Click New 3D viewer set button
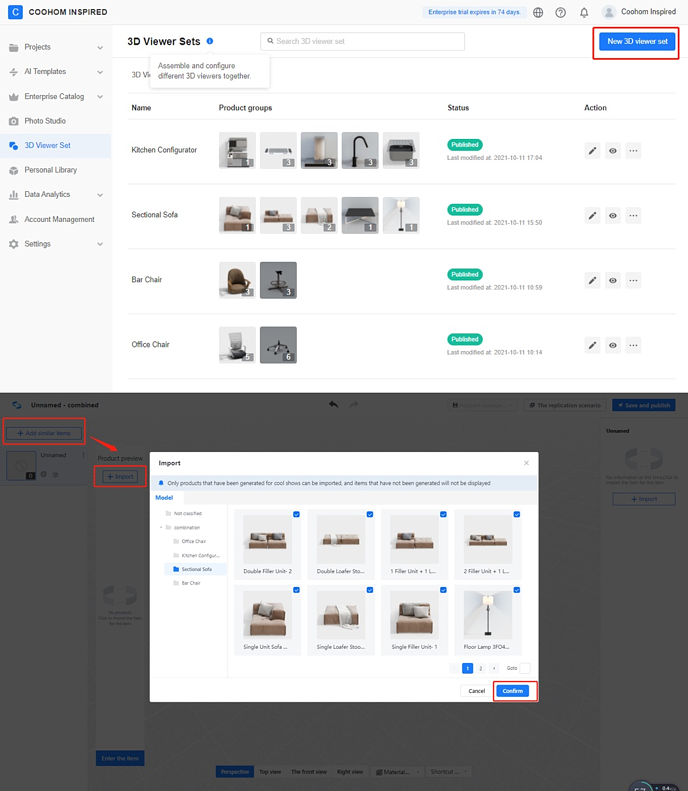The width and height of the screenshot is (688, 791). tap(637, 41)
